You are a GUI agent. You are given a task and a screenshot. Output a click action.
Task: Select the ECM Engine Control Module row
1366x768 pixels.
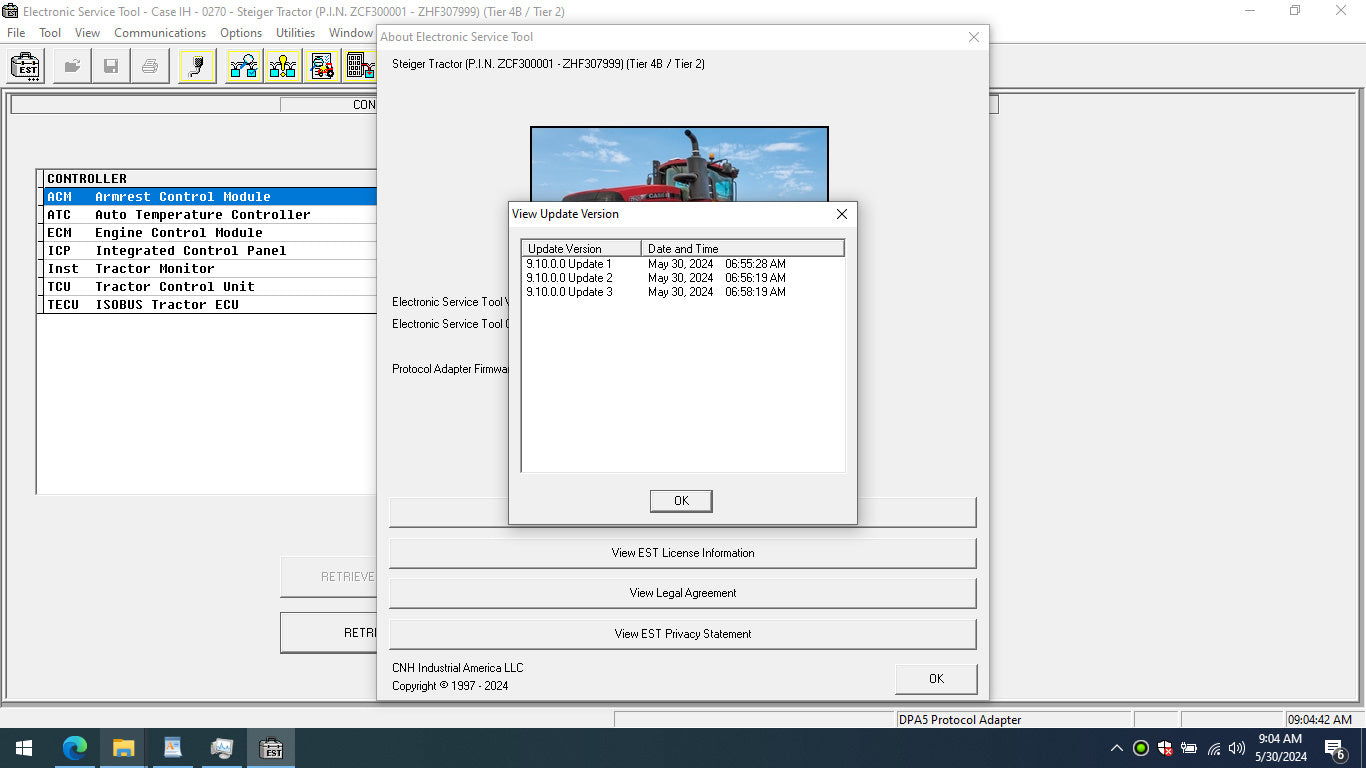[210, 233]
